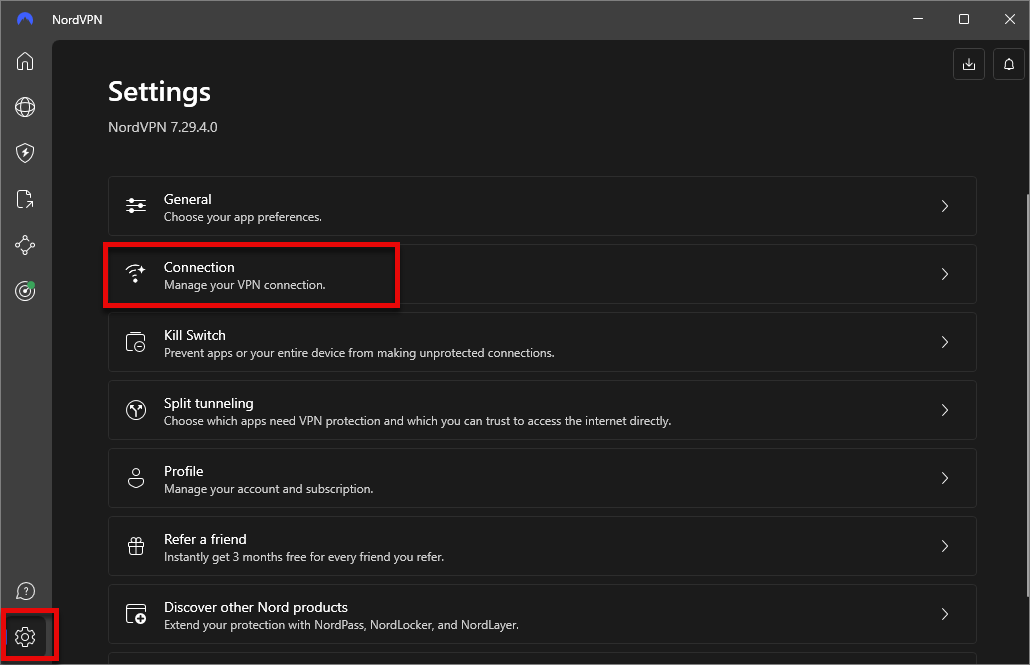This screenshot has height=665, width=1030.
Task: Click 'Prevent apps or your entire device' description
Action: point(359,353)
